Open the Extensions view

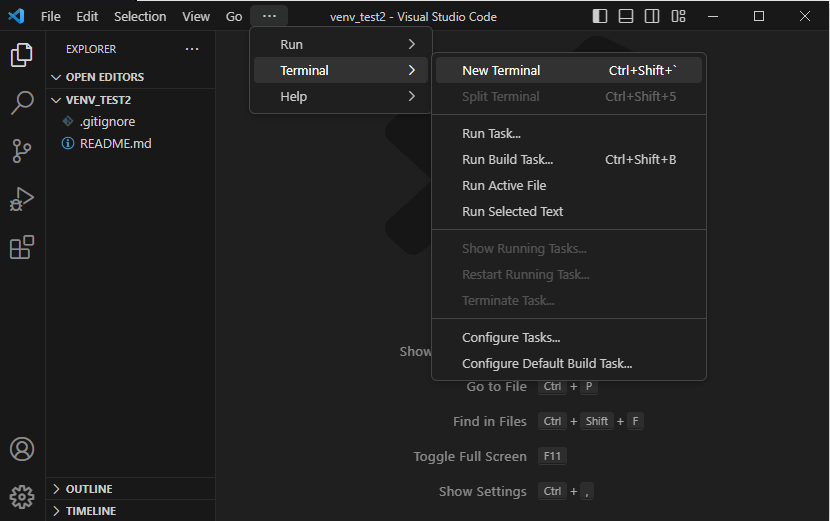[x=22, y=247]
